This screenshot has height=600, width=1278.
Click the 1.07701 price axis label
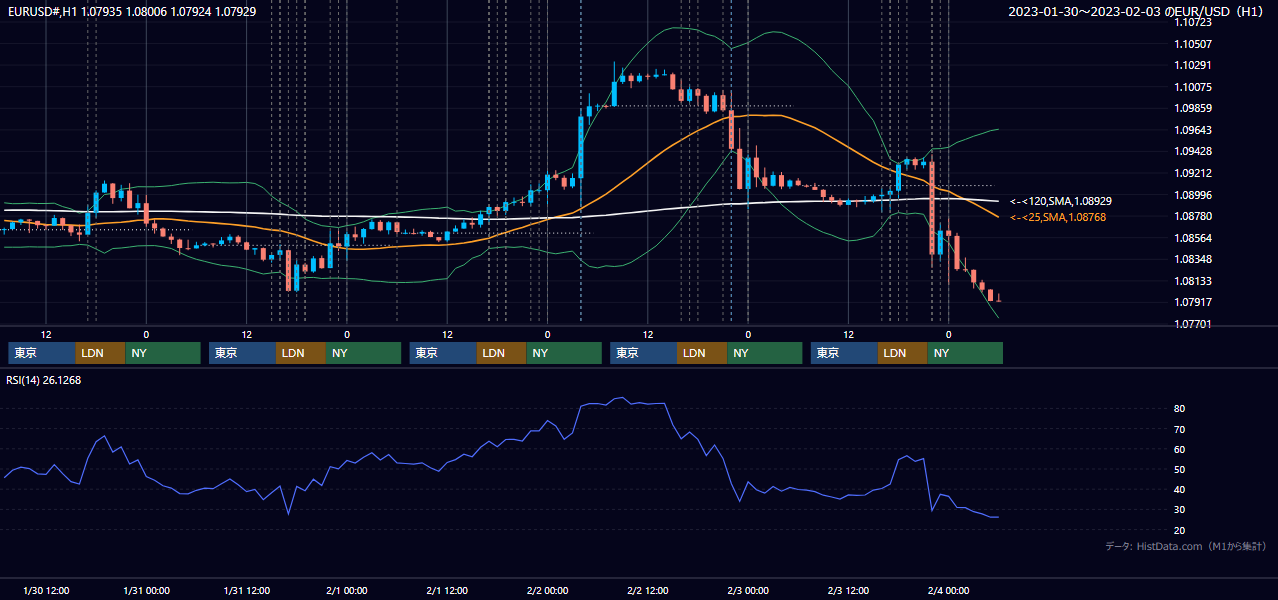click(x=1193, y=324)
